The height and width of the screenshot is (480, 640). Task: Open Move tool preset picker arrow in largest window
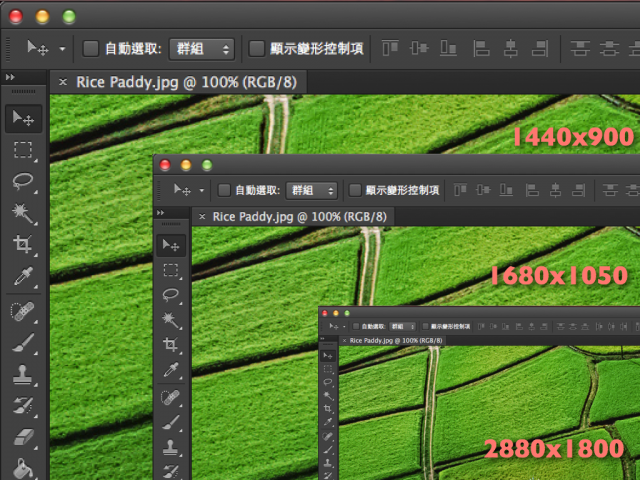62,49
